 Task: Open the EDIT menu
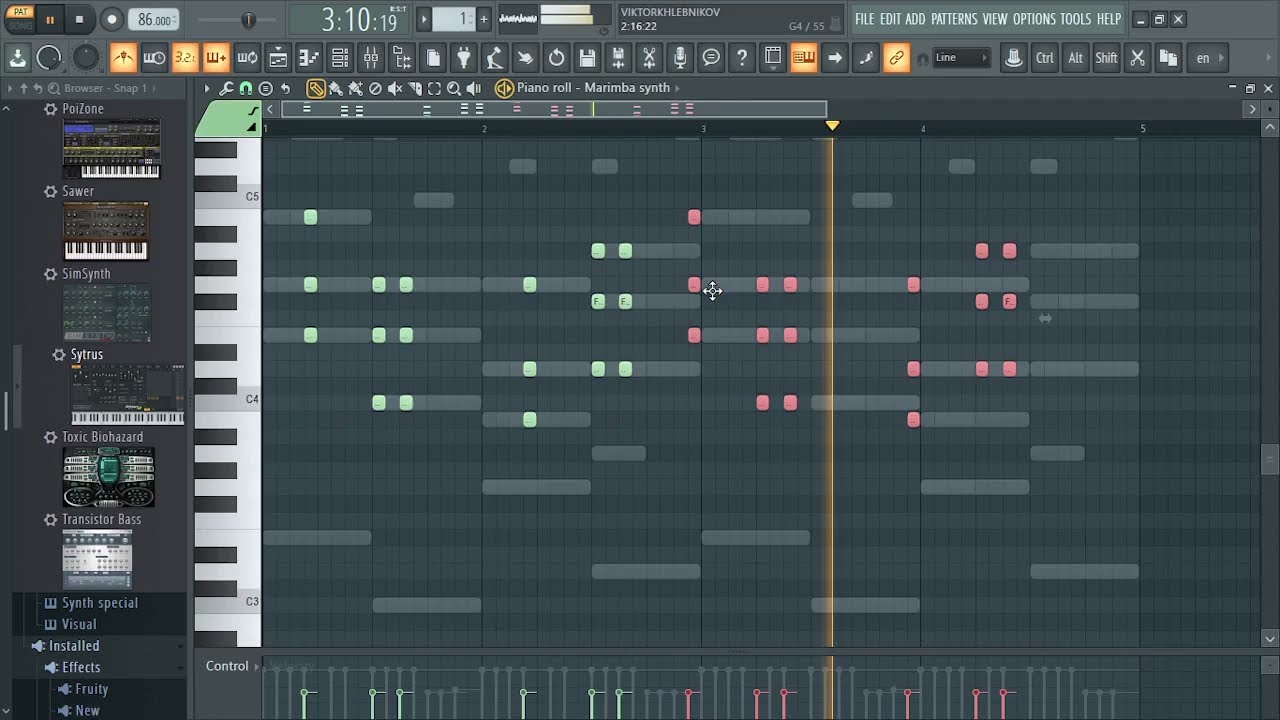(890, 19)
